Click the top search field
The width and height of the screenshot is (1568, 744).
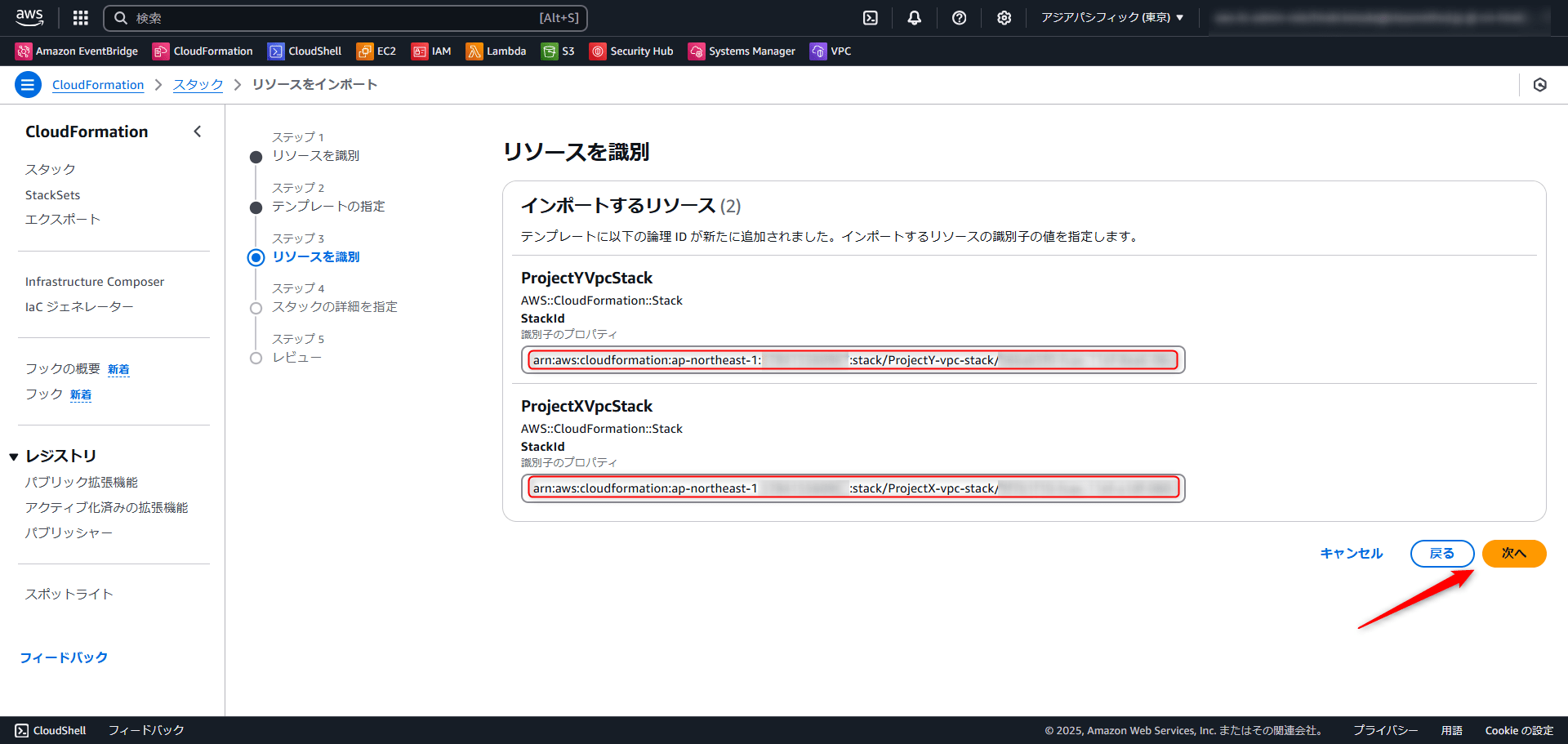345,18
